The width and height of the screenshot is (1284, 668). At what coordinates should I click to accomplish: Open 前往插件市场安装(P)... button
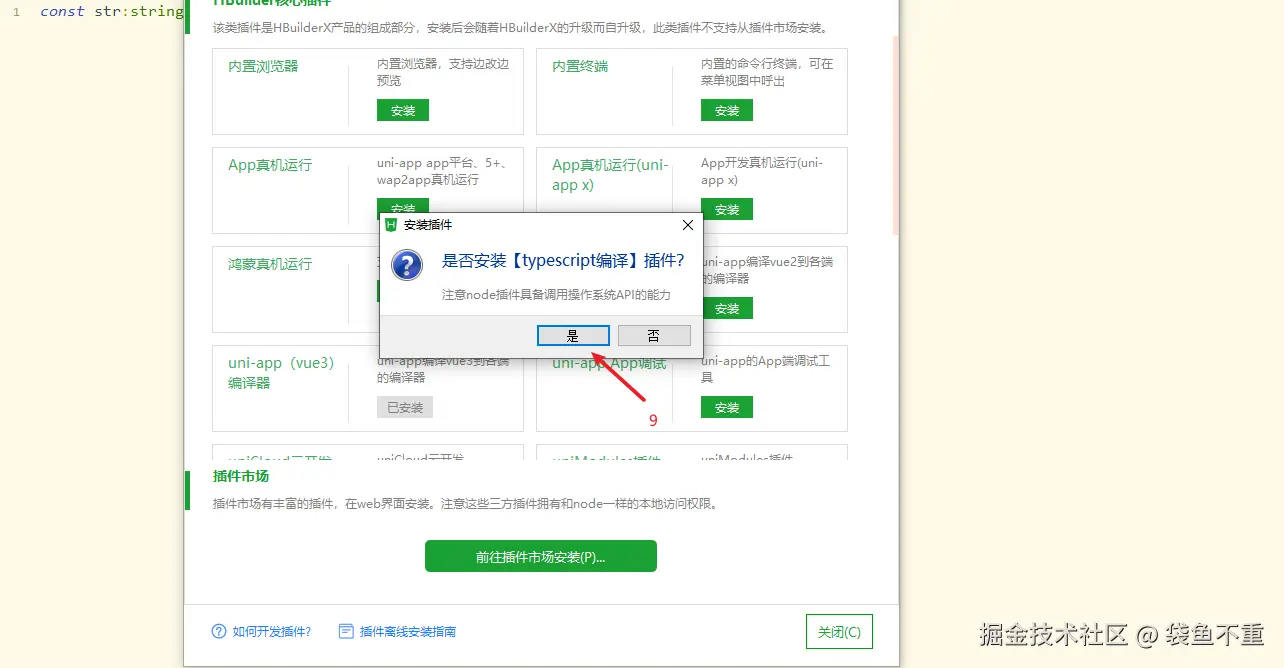pyautogui.click(x=541, y=556)
